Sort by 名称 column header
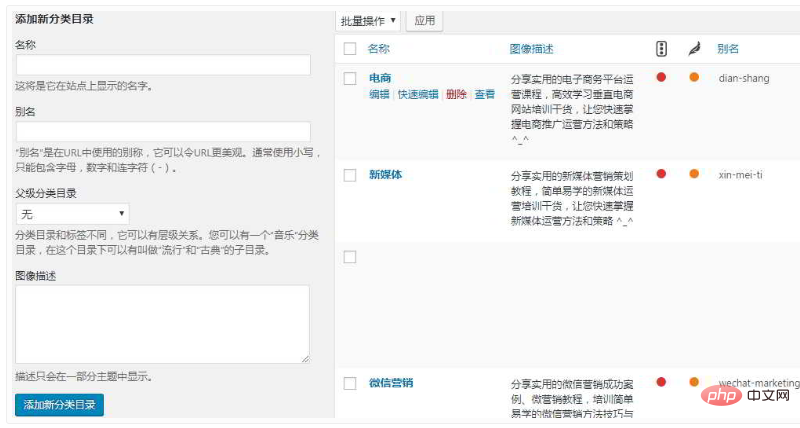 379,49
